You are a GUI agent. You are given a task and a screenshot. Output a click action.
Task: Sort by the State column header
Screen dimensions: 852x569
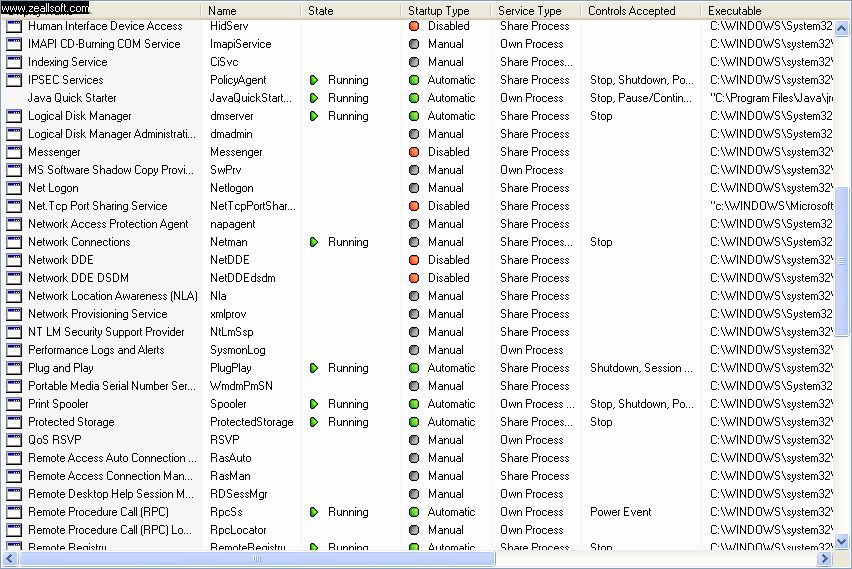click(351, 10)
